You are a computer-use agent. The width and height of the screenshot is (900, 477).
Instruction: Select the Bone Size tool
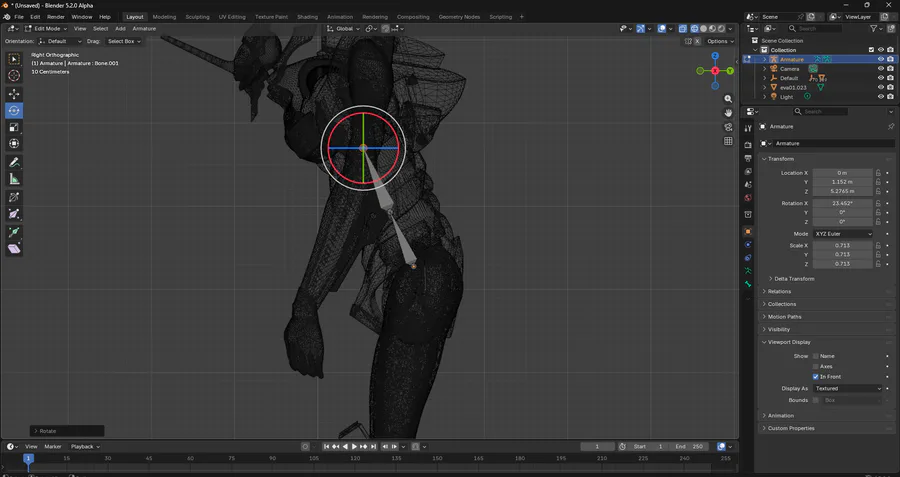[x=14, y=214]
